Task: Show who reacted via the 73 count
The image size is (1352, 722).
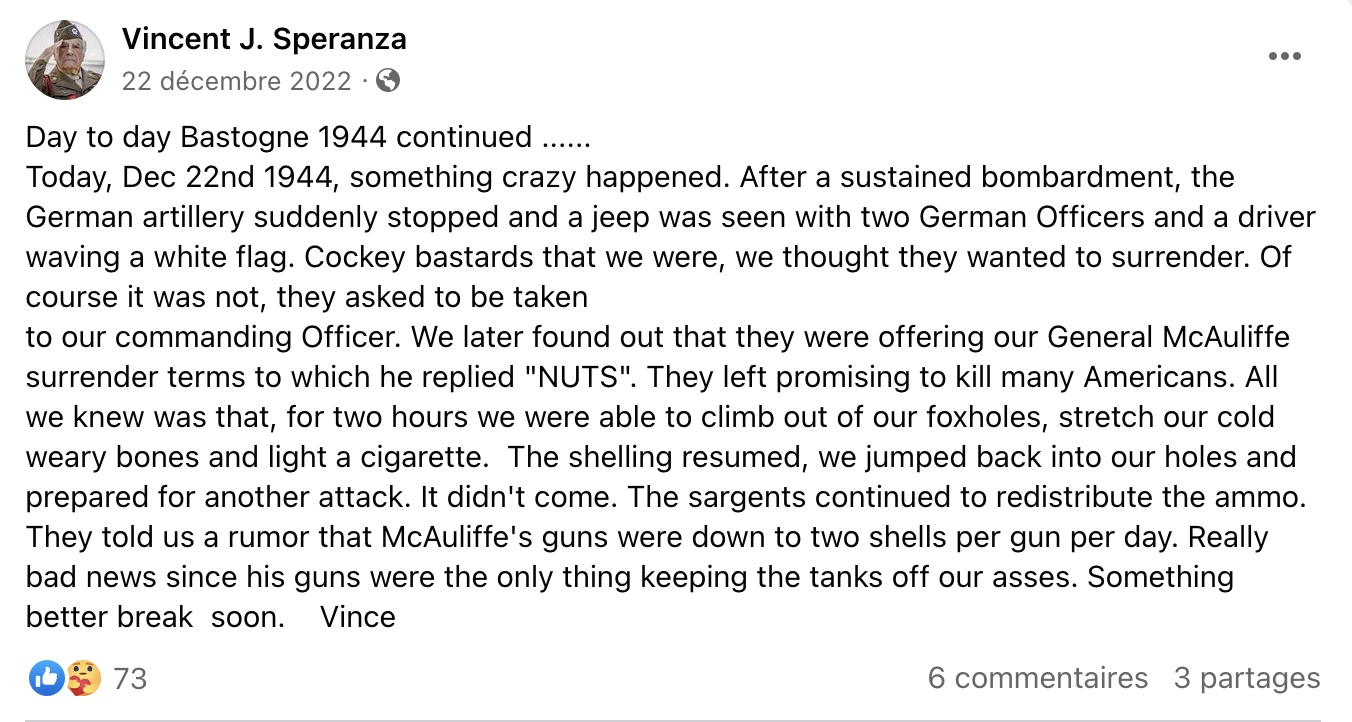Action: [130, 679]
